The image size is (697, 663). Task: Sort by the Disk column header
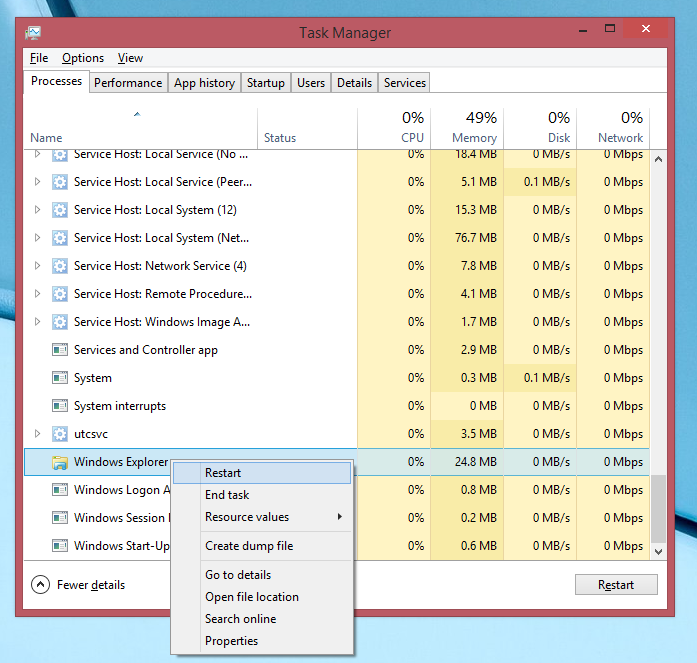(540, 129)
